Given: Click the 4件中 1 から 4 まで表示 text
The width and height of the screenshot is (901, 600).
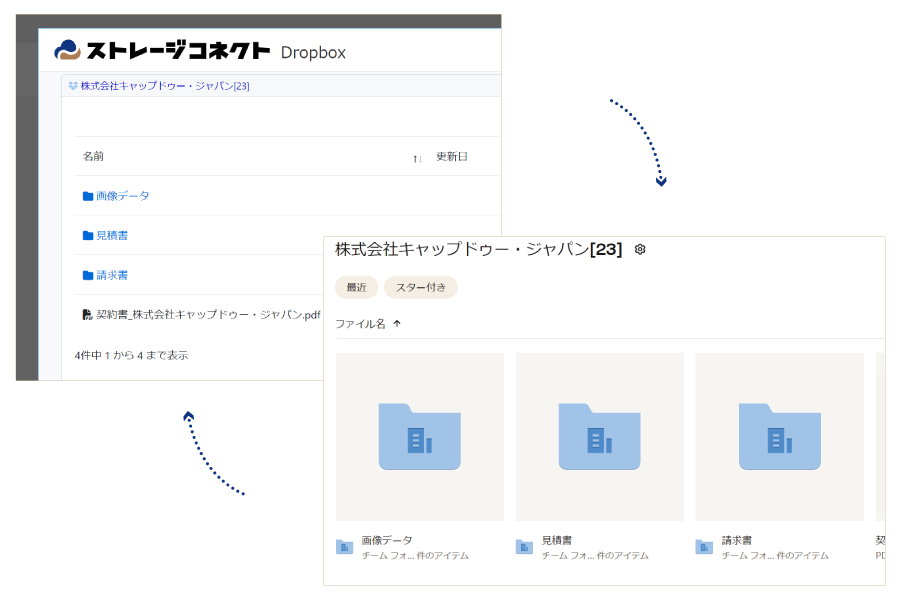Looking at the screenshot, I should (131, 355).
